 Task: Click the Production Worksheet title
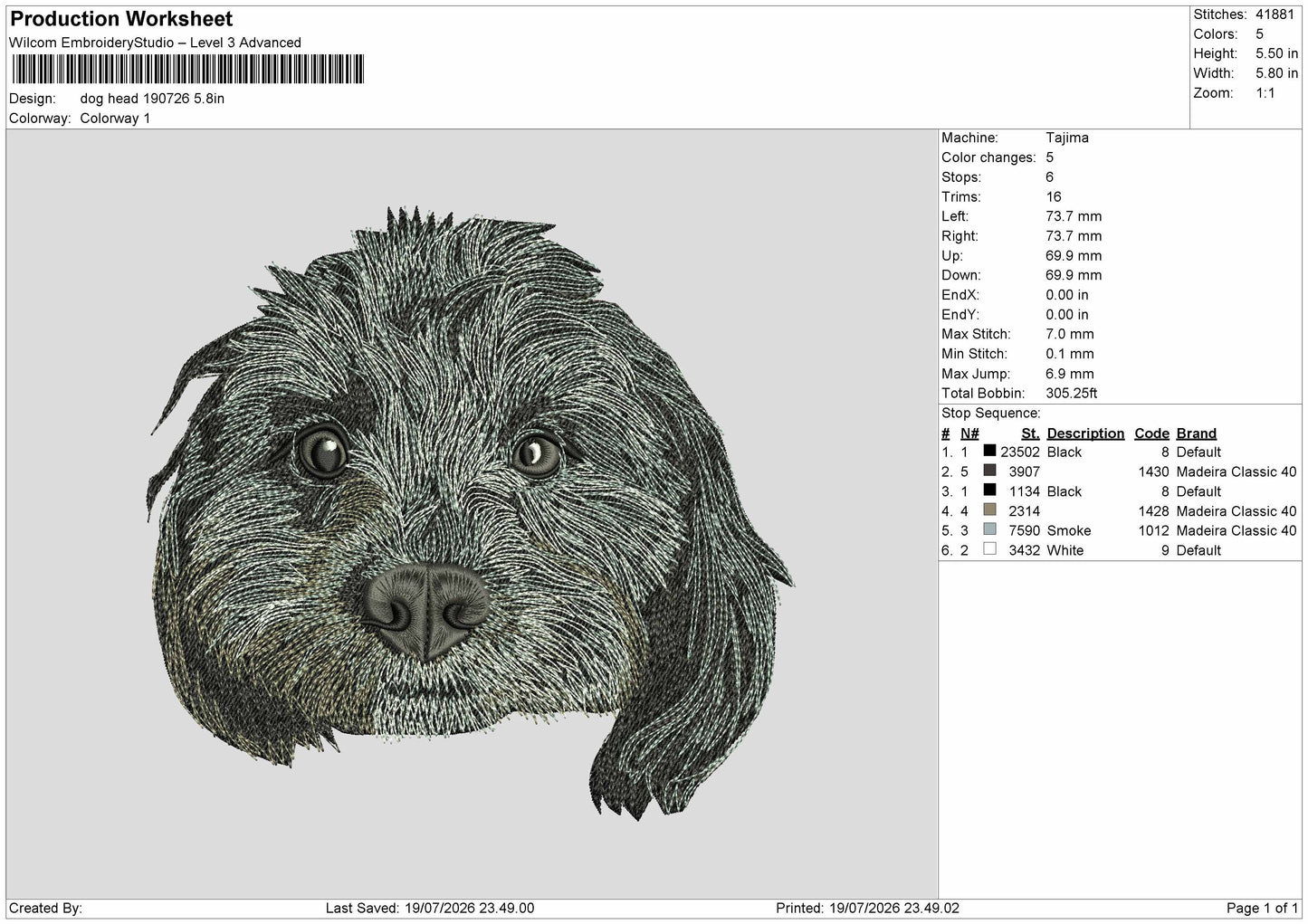click(x=121, y=19)
